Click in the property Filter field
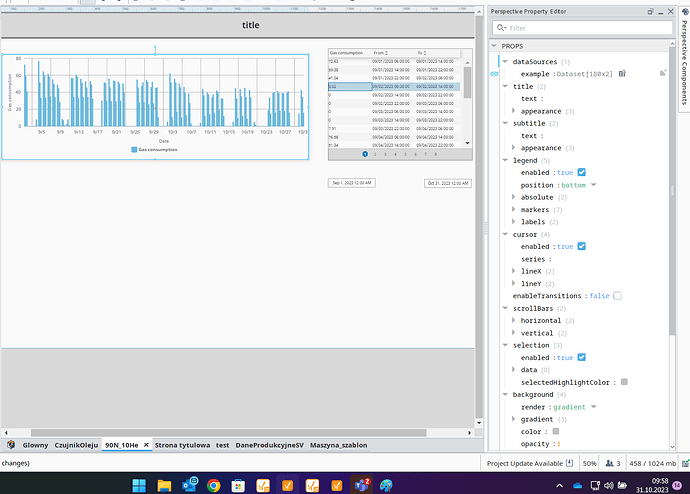The height and width of the screenshot is (494, 690). pos(582,28)
